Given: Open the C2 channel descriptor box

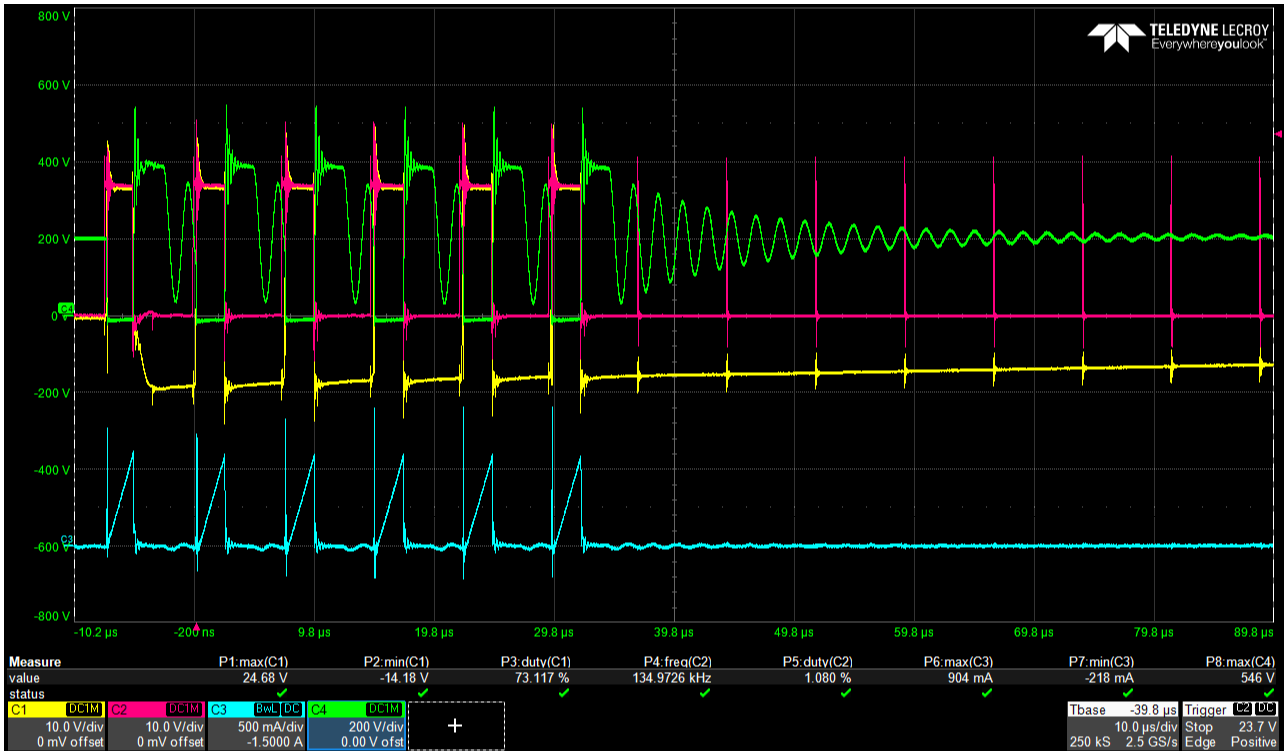Looking at the screenshot, I should click(156, 725).
